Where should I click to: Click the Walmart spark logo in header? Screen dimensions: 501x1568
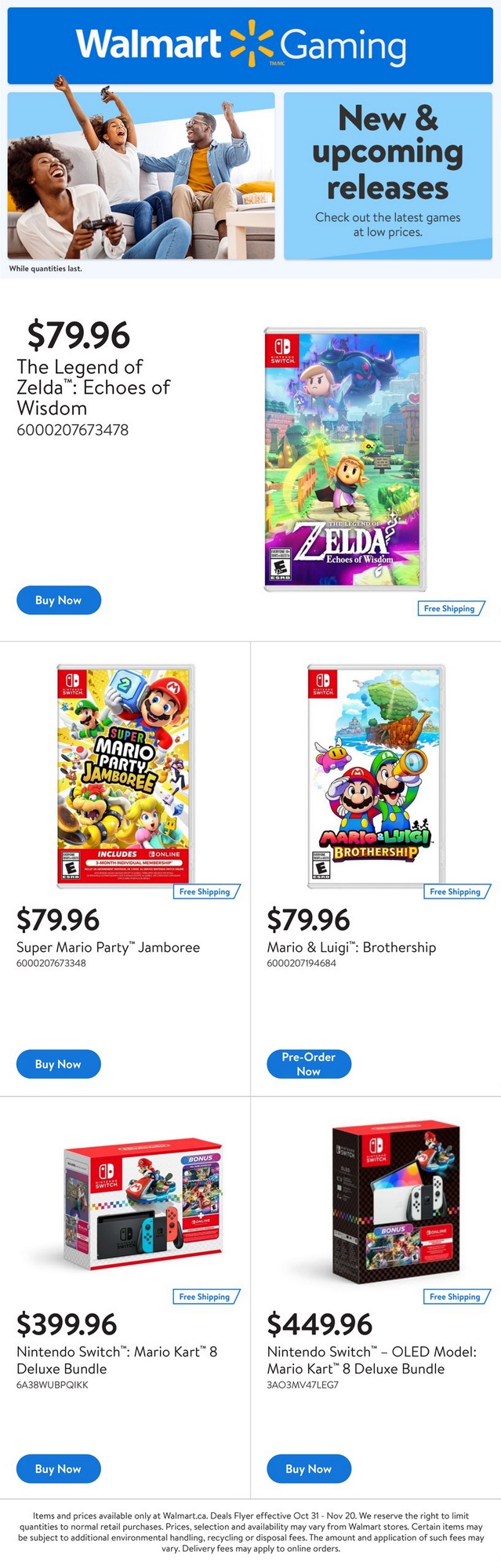point(251,43)
